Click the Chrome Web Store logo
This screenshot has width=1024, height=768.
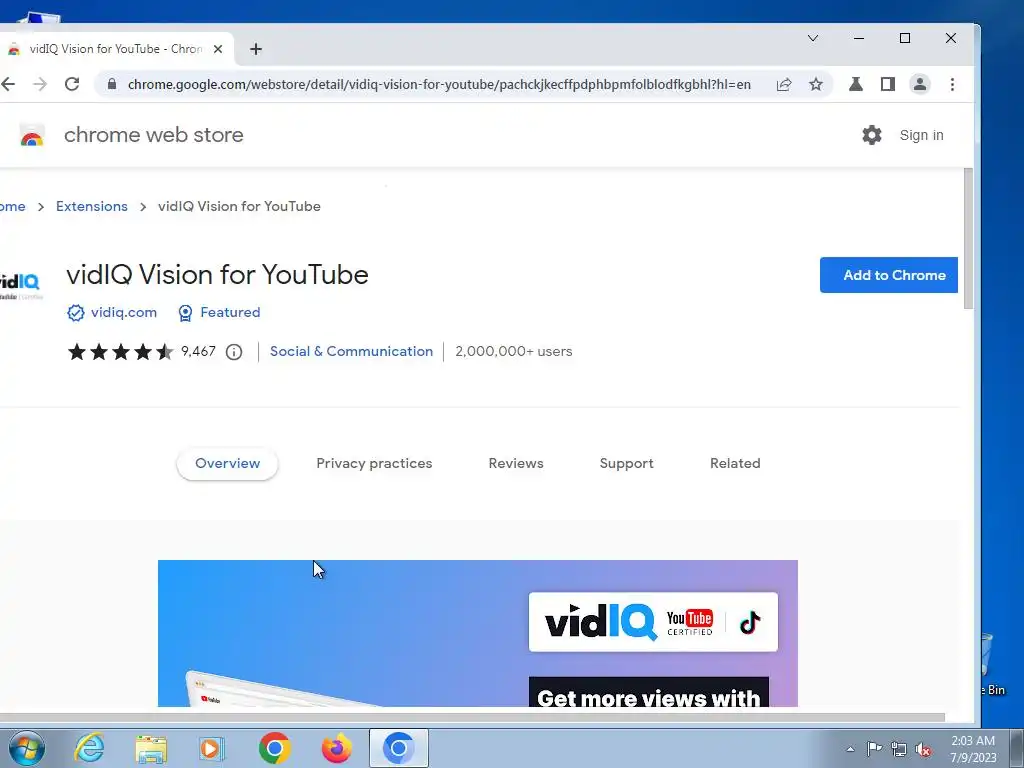31,135
